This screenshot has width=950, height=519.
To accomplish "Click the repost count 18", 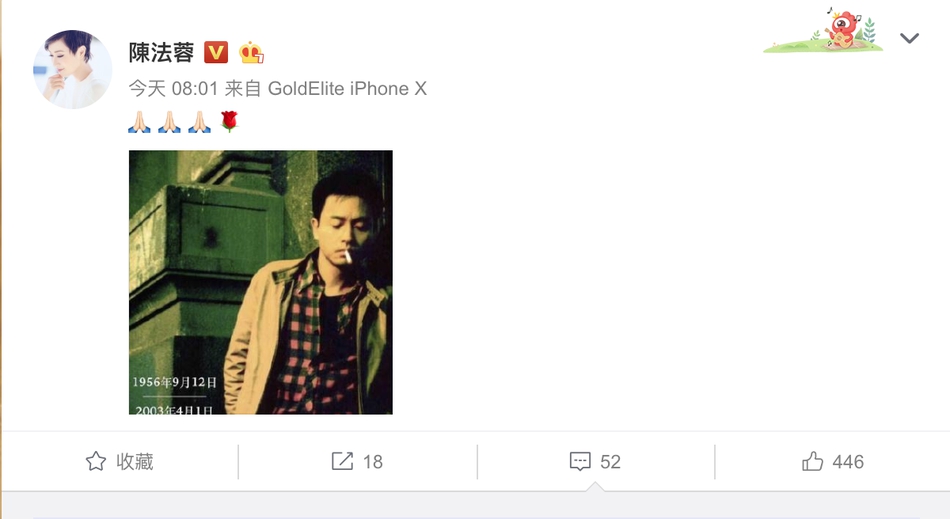I will pyautogui.click(x=373, y=462).
